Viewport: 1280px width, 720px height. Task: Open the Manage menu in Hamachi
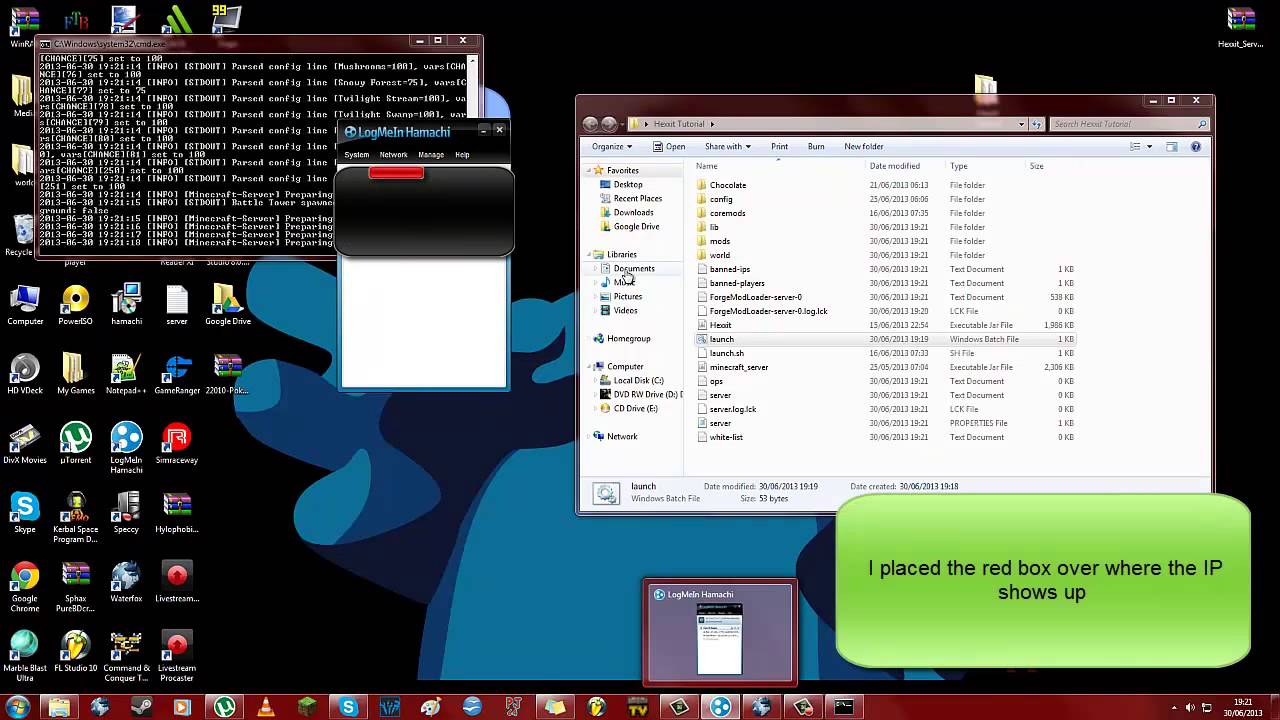point(431,155)
